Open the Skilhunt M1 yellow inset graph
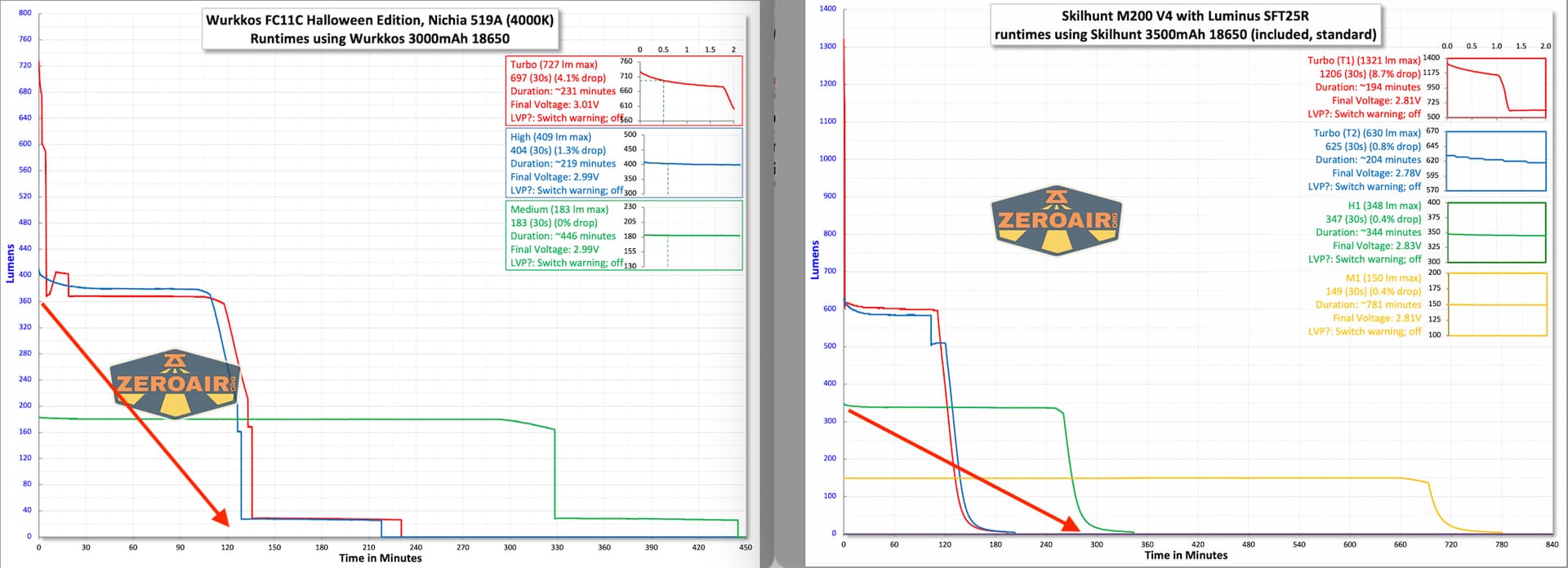 tap(1496, 304)
